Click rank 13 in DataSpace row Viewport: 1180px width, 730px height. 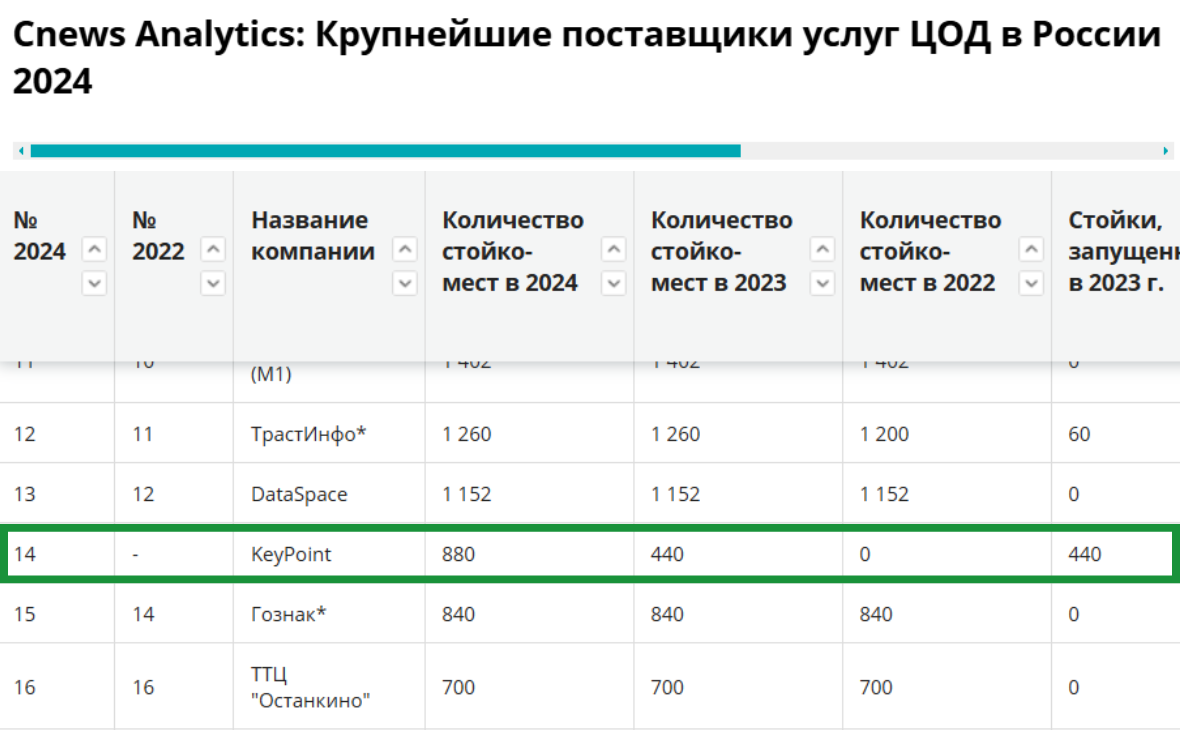[x=25, y=494]
